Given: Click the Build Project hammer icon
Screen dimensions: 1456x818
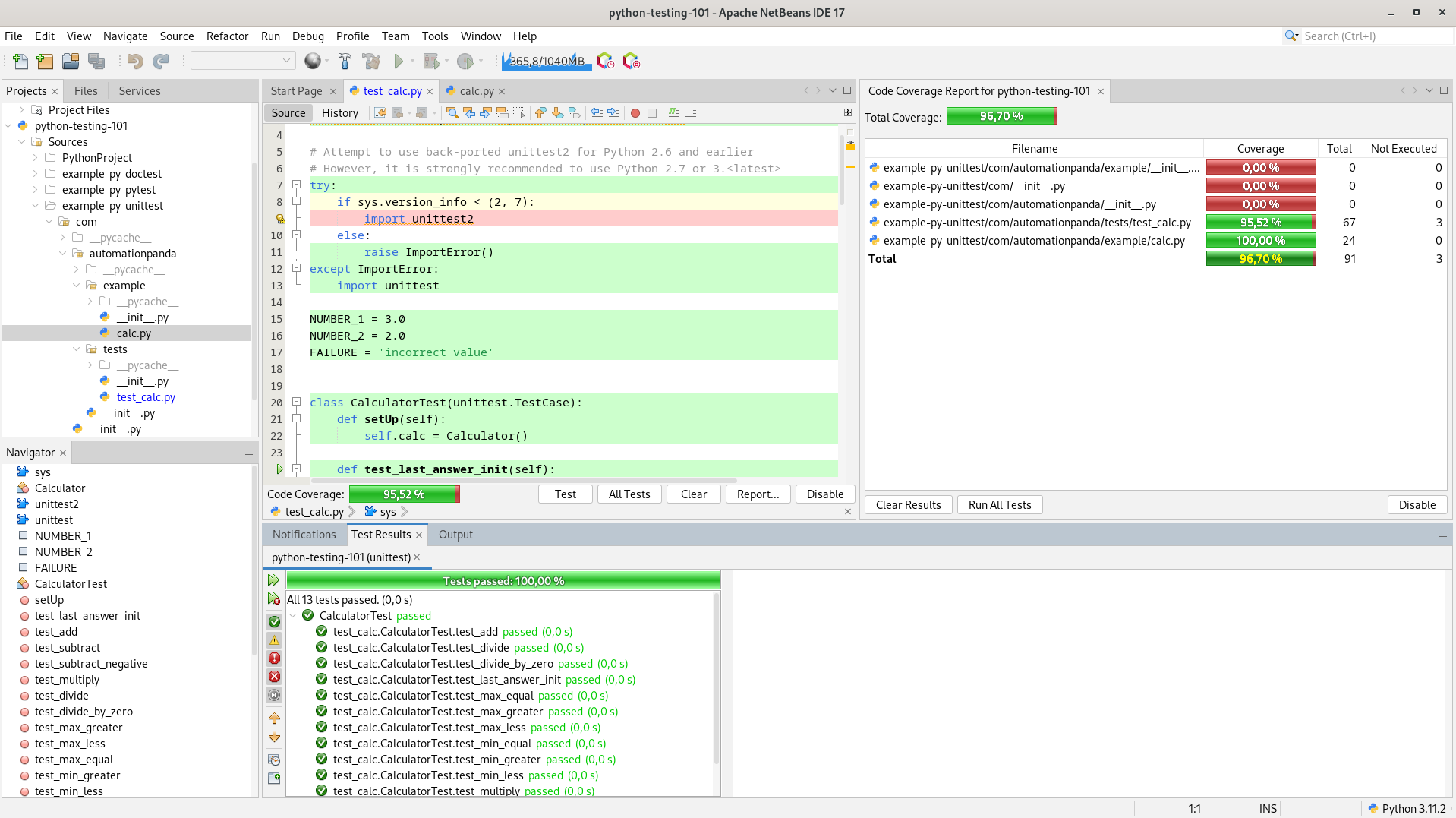Looking at the screenshot, I should pyautogui.click(x=345, y=62).
